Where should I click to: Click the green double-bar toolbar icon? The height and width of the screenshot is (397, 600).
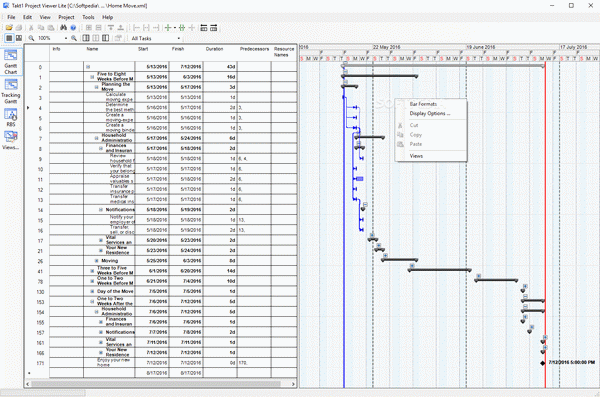(182, 28)
